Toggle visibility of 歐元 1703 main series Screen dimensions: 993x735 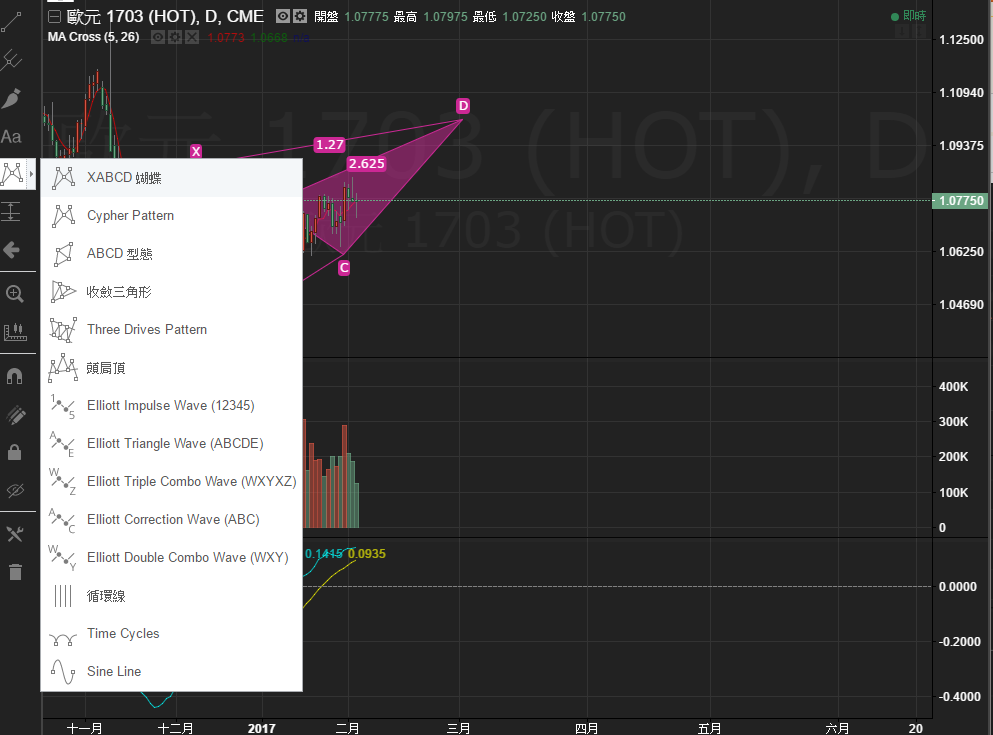click(283, 16)
